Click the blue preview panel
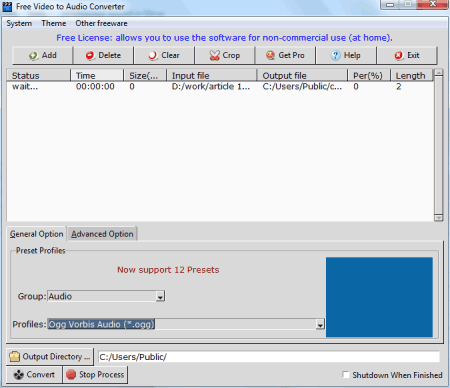 tap(379, 297)
